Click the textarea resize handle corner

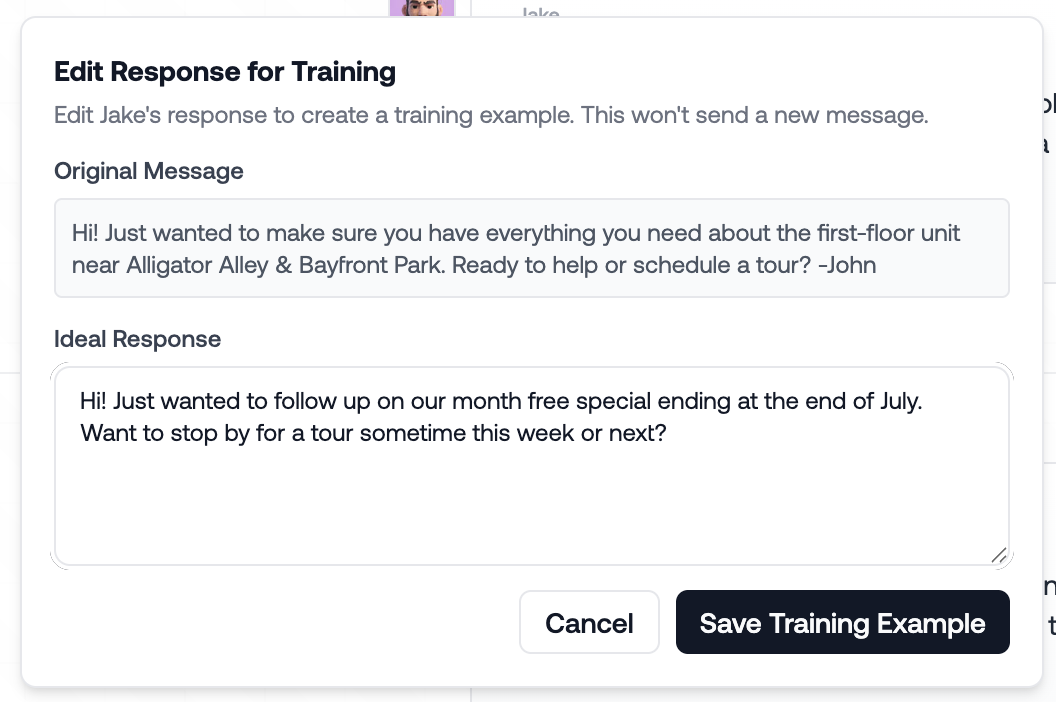(999, 555)
